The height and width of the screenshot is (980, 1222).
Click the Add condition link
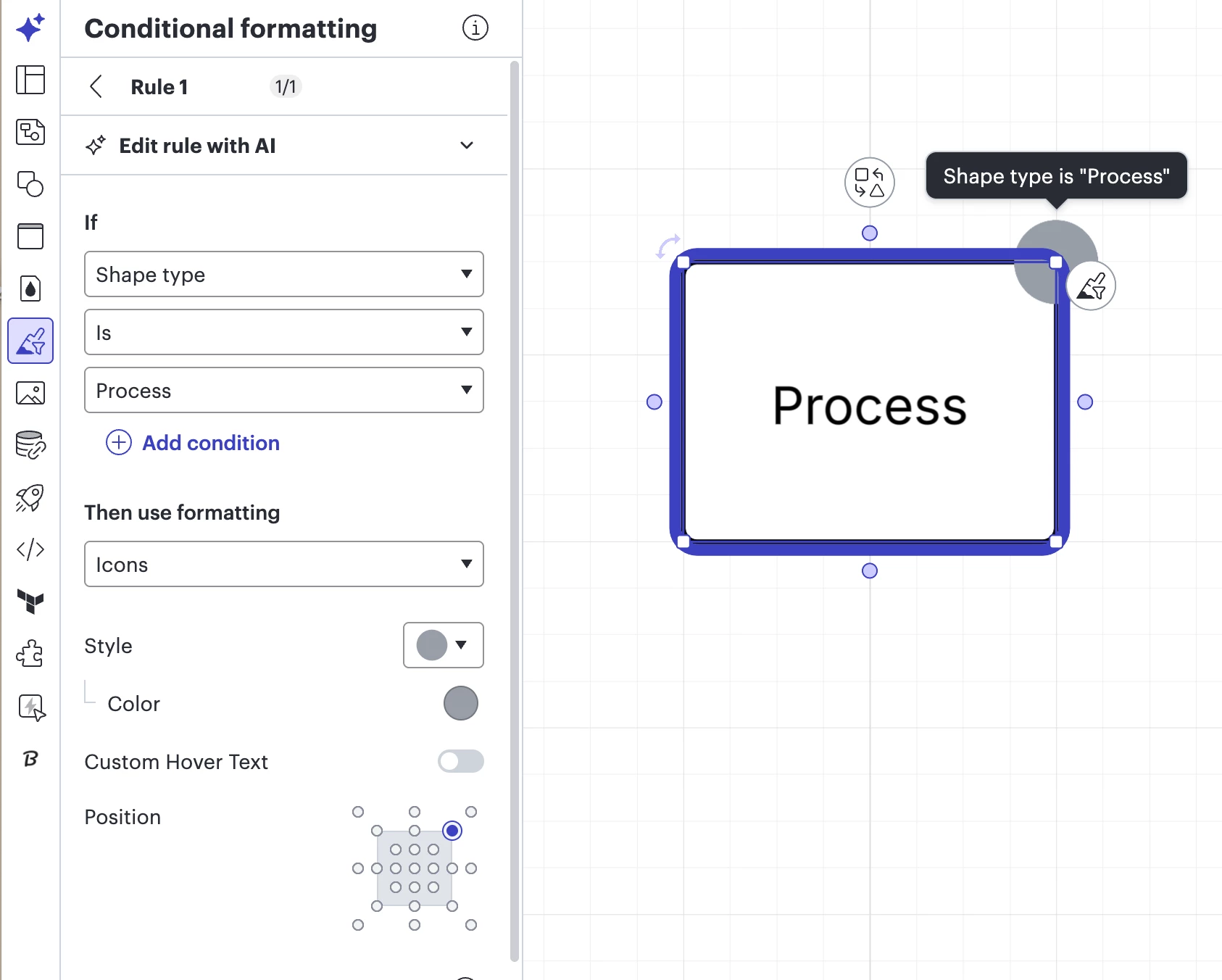[210, 442]
